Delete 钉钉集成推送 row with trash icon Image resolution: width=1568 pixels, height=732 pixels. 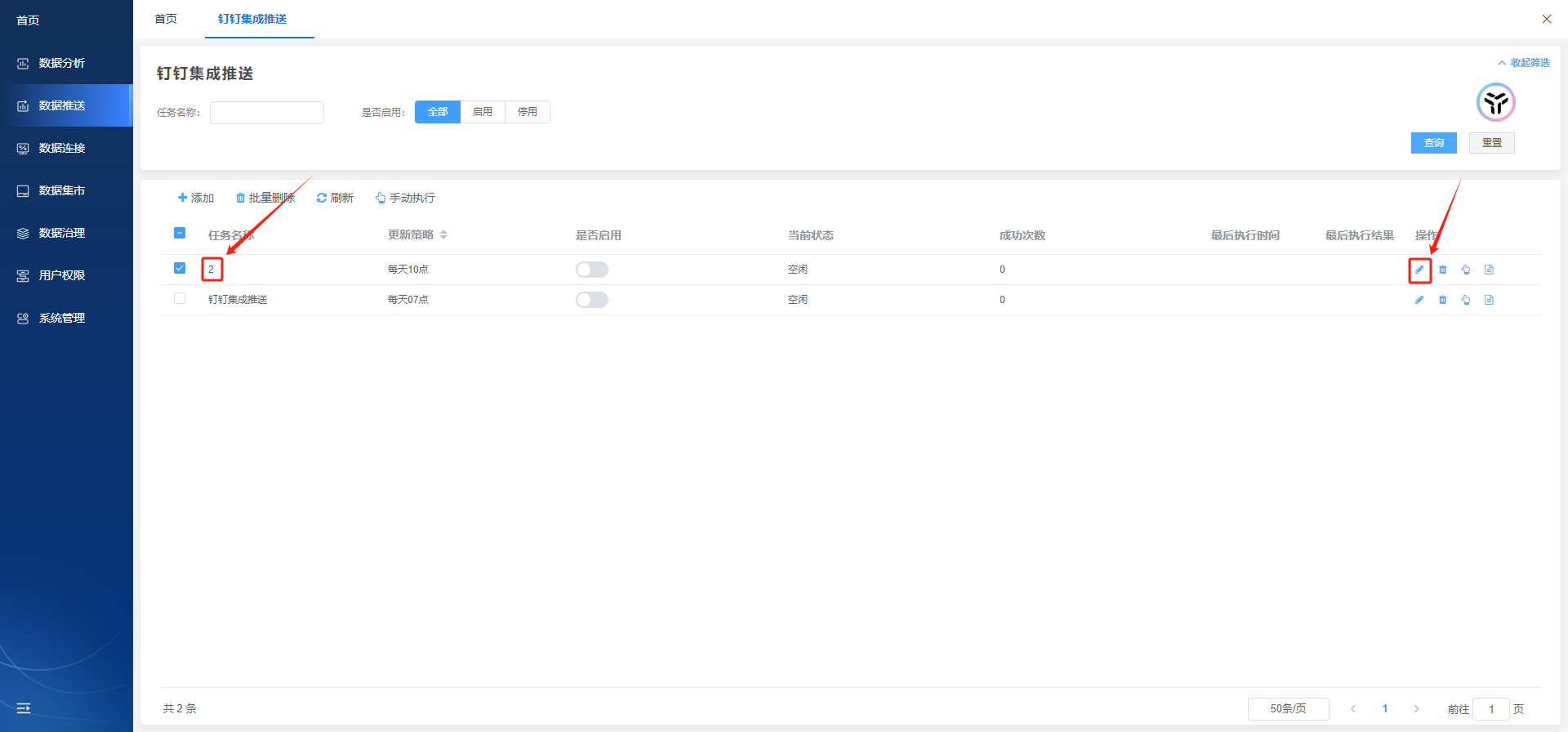[1443, 300]
